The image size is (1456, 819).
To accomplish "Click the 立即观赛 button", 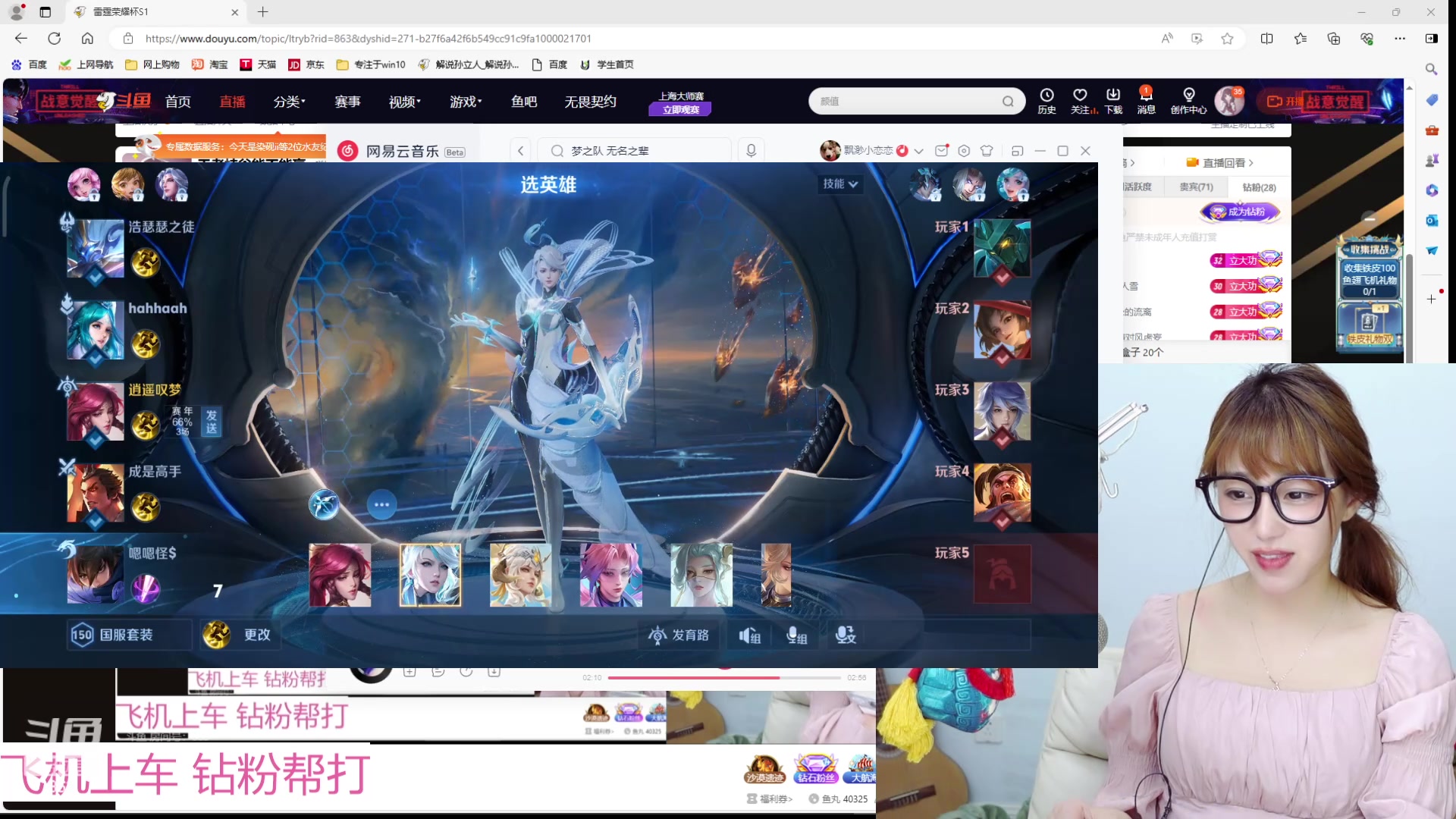I will (x=680, y=110).
